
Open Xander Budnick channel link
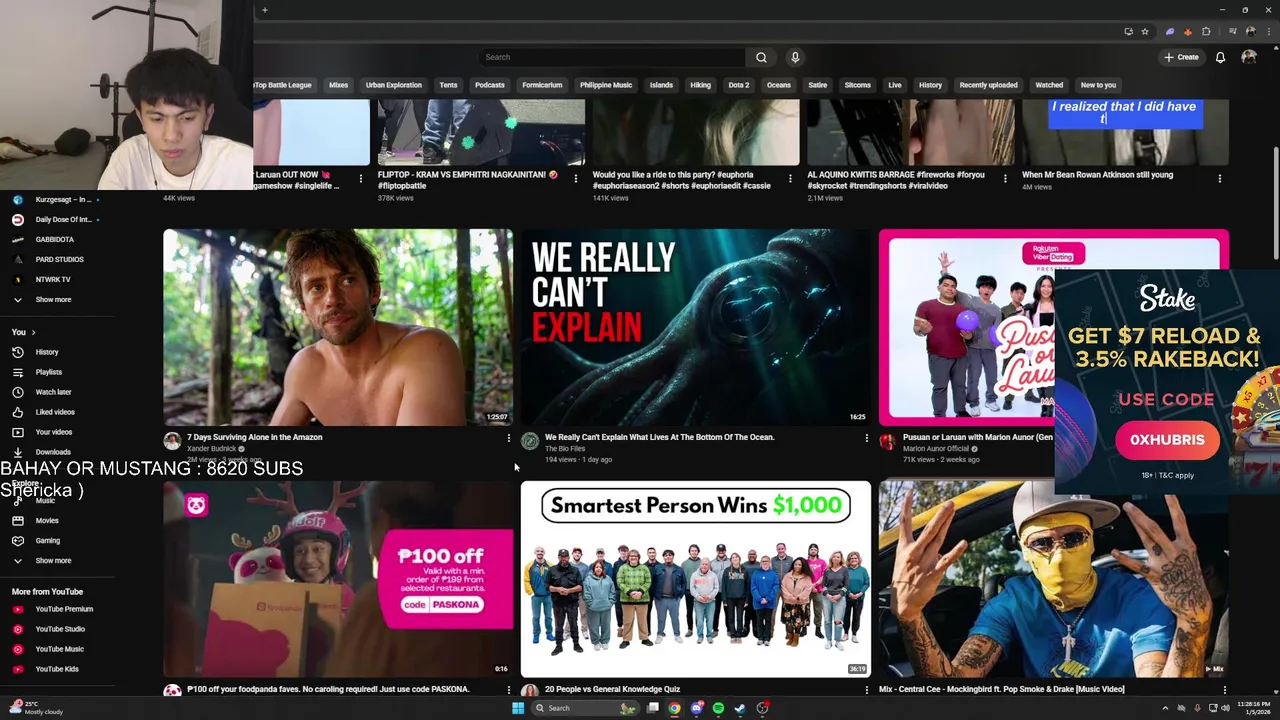point(211,449)
